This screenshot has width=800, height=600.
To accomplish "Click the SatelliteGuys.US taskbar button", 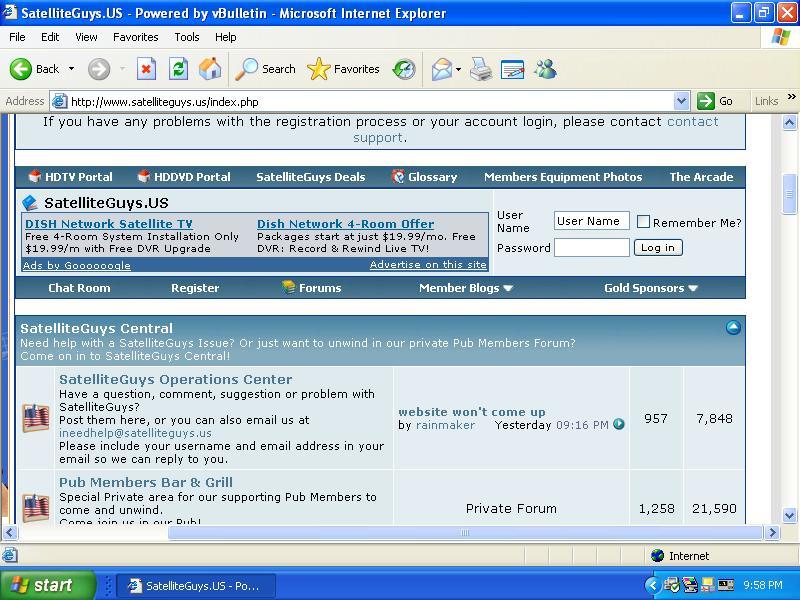I will (196, 586).
